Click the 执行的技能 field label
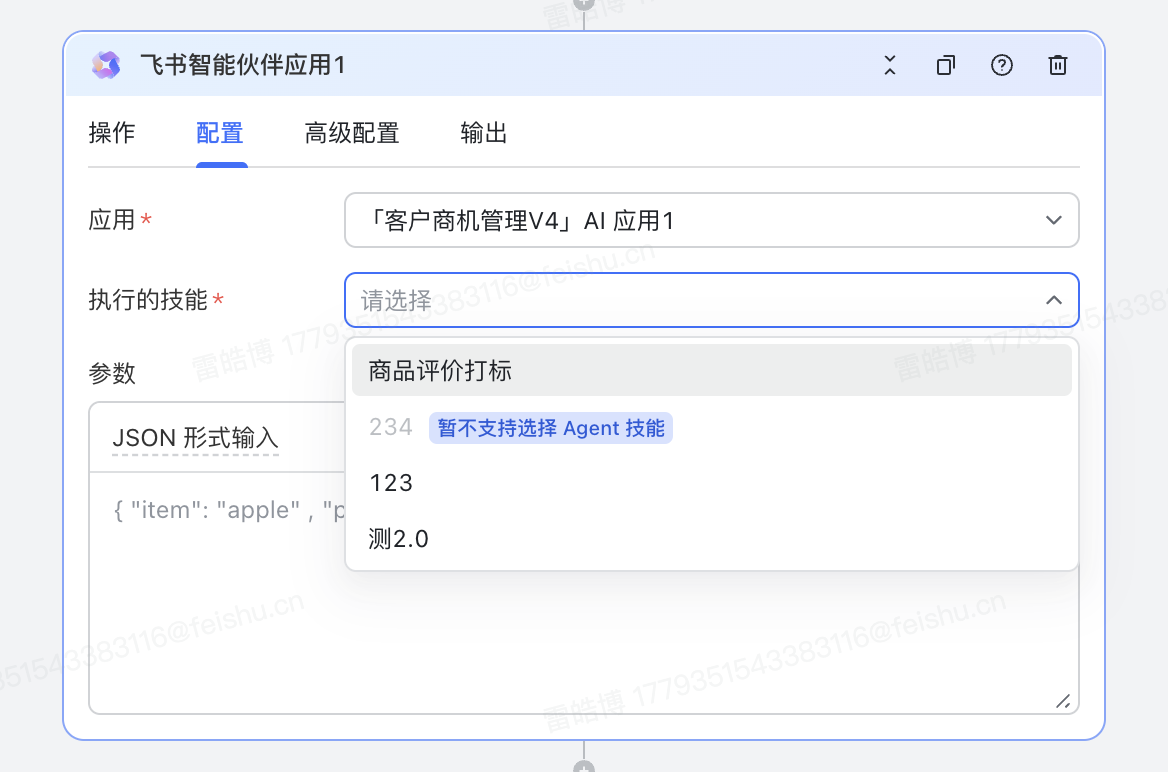Screen dimensions: 1168x772 (x=147, y=300)
